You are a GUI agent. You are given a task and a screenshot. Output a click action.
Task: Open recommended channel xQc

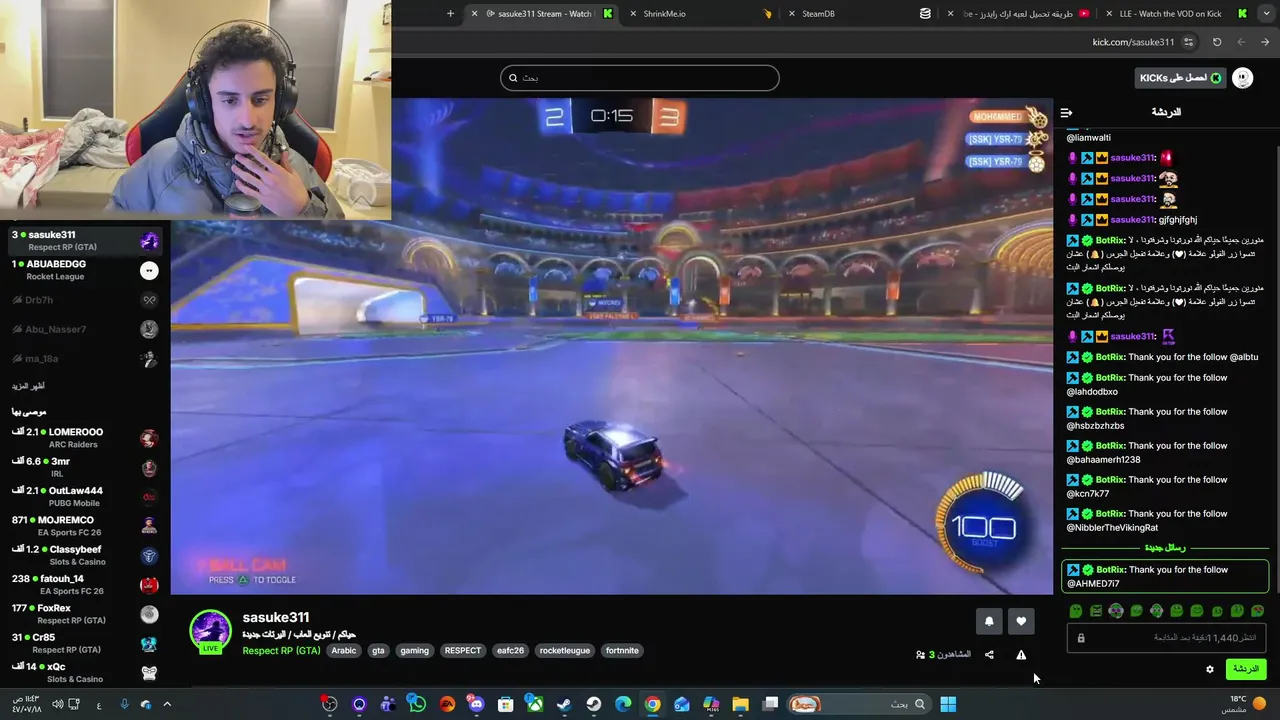click(85, 672)
